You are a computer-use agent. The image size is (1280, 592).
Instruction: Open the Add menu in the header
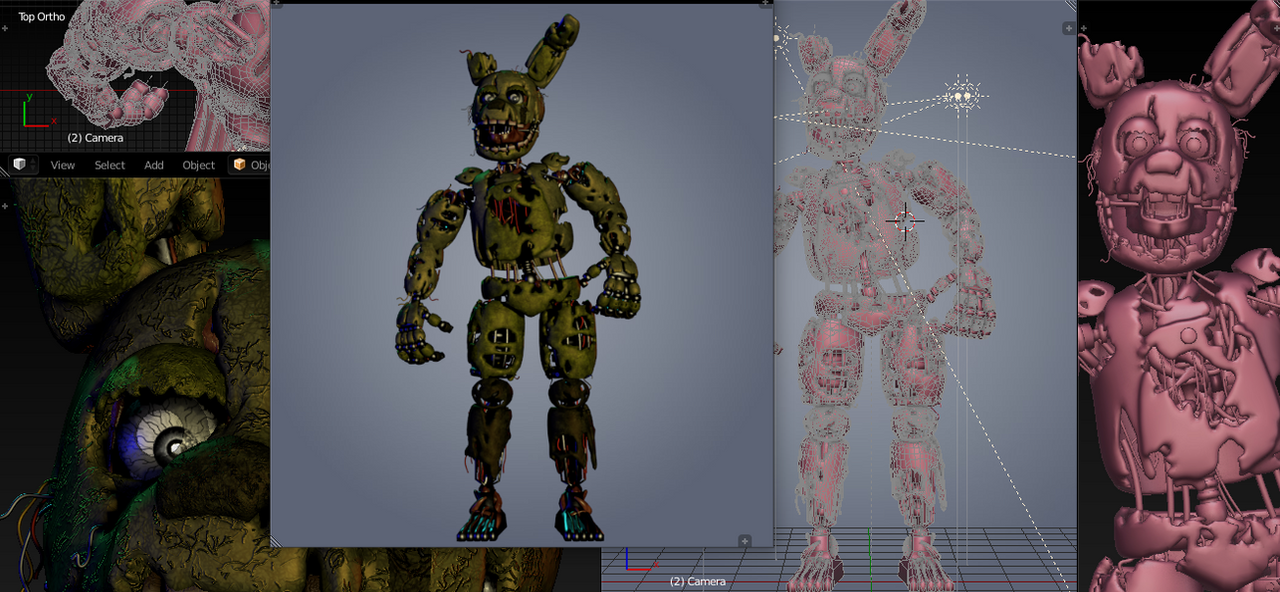point(154,165)
